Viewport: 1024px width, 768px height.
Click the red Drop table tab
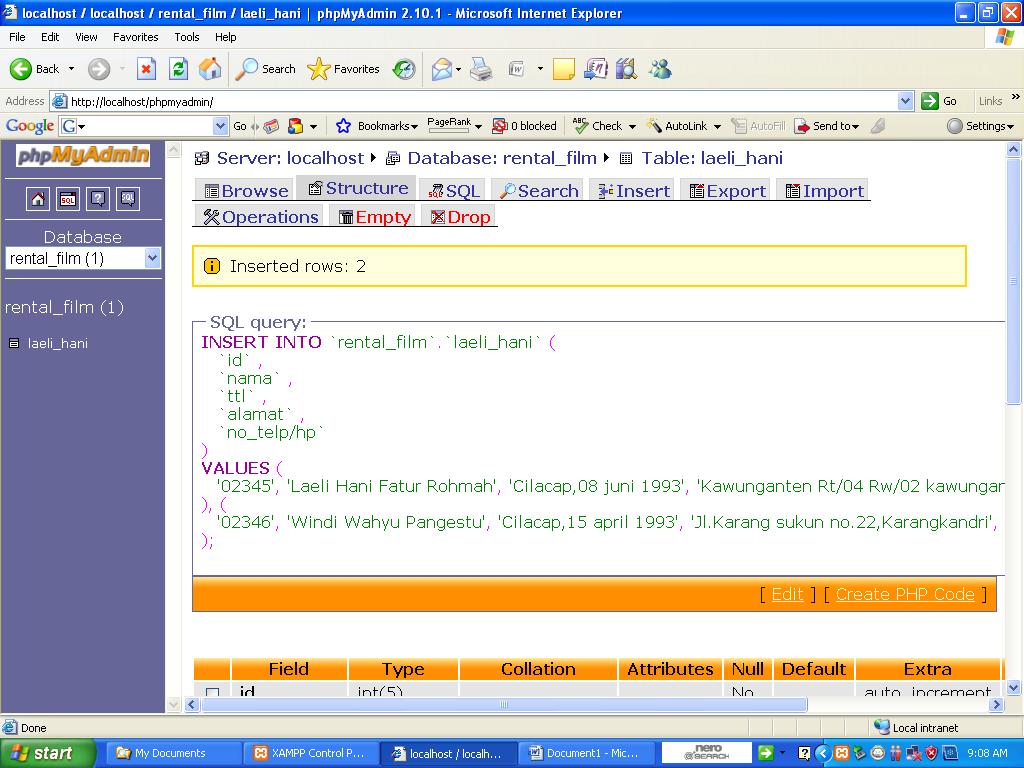click(460, 217)
